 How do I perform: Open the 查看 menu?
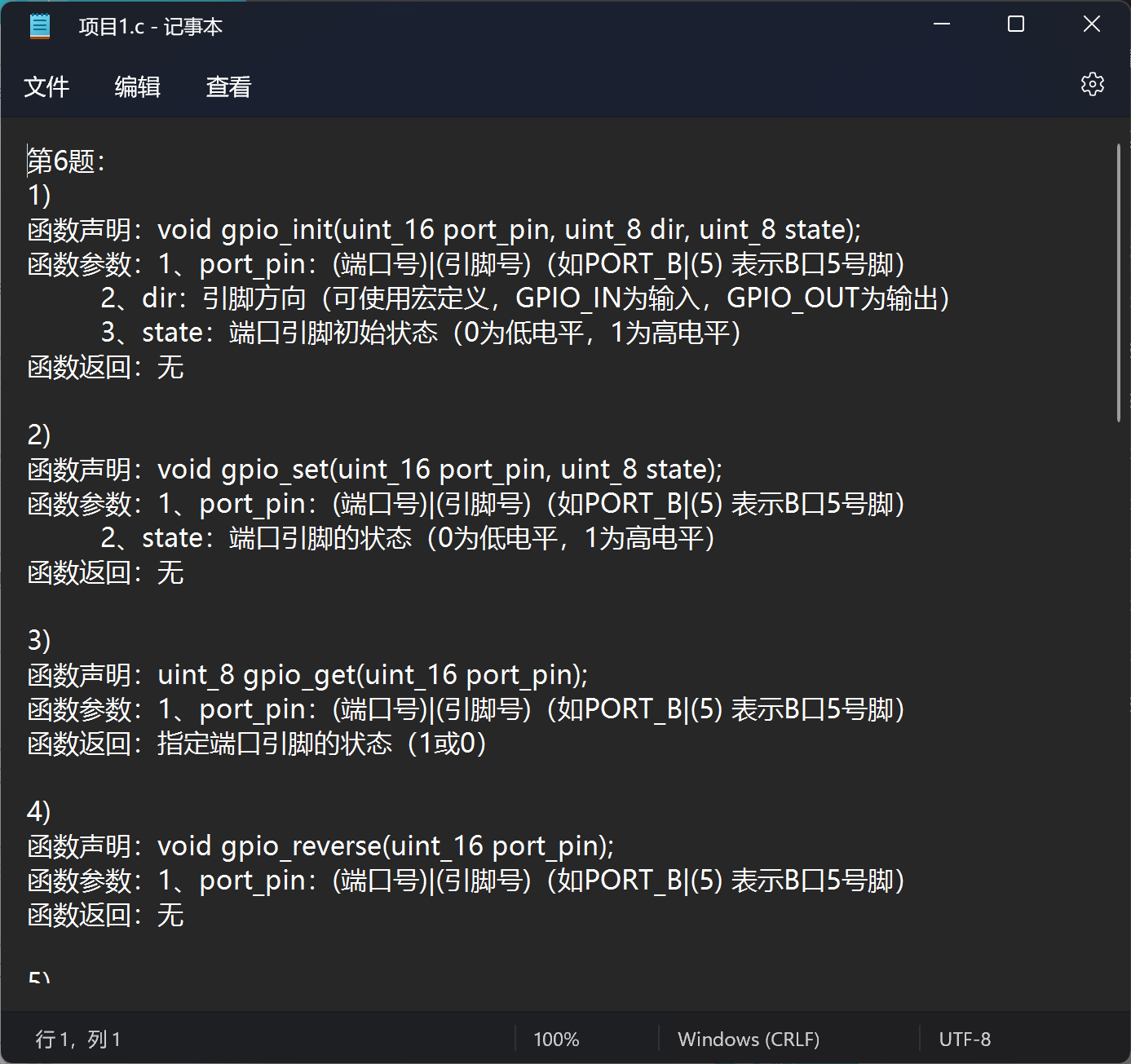228,86
